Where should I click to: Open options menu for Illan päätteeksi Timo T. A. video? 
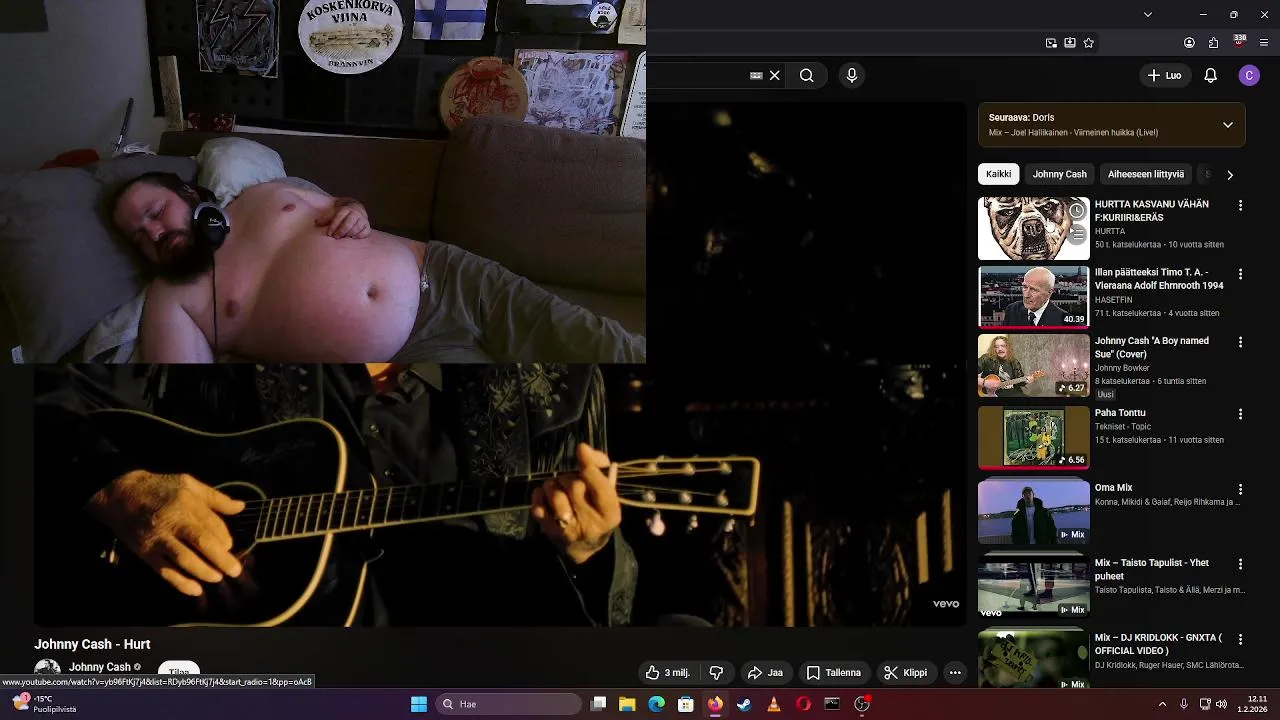pyautogui.click(x=1240, y=274)
